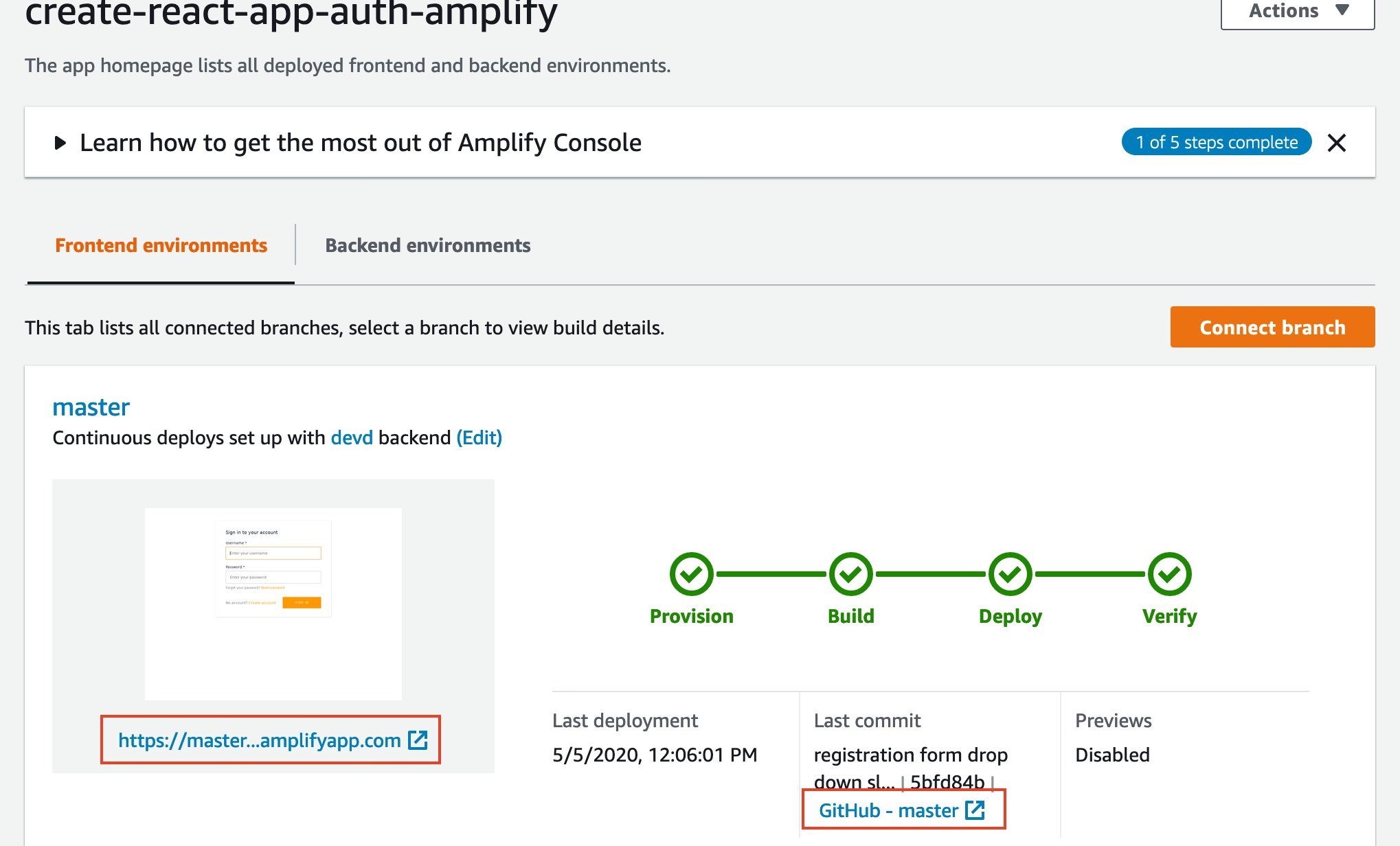The height and width of the screenshot is (846, 1400).
Task: Click the last deployment date 5/5/2020, 12:06:01 PM
Action: pyautogui.click(x=655, y=755)
